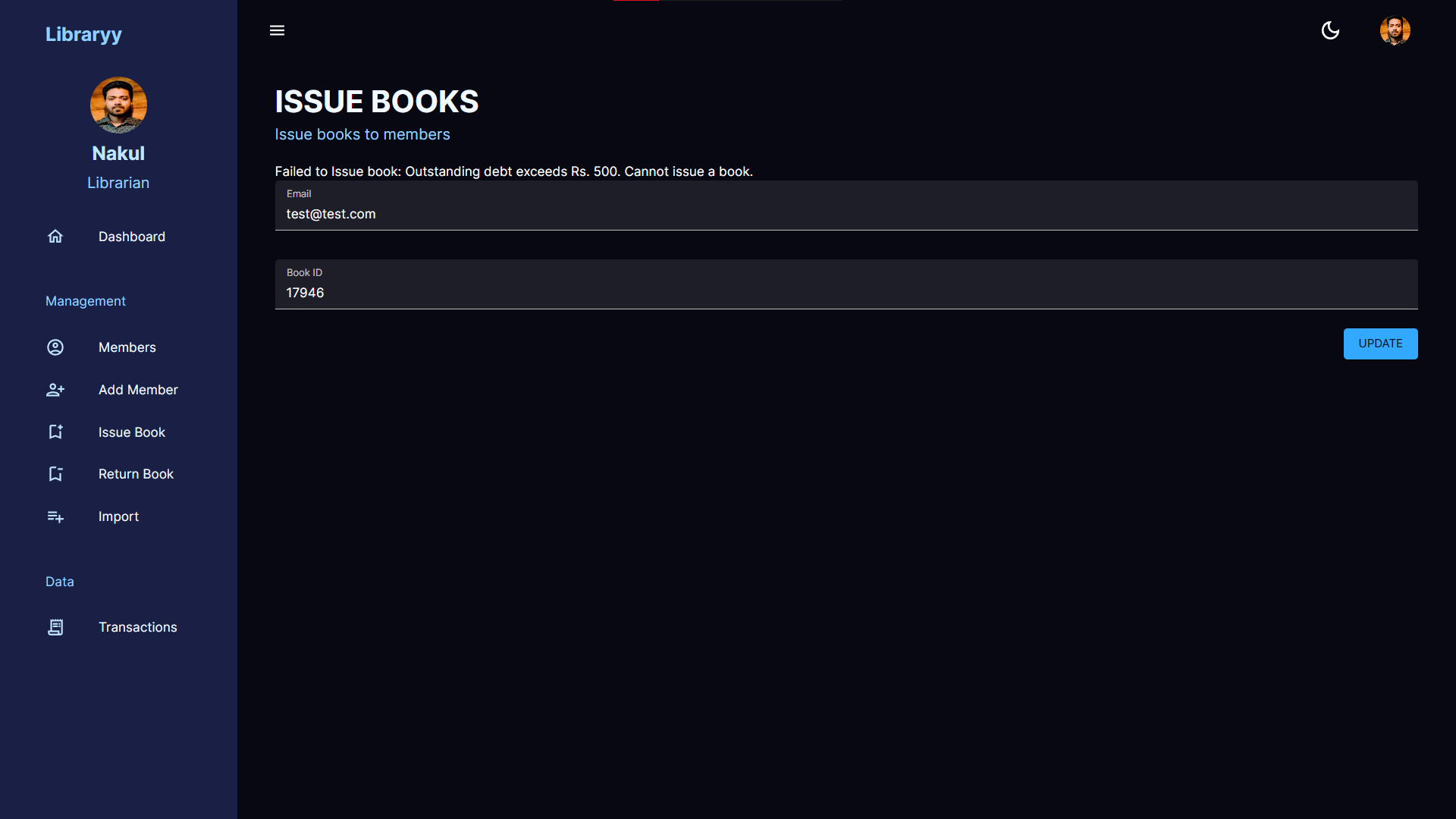Image resolution: width=1456 pixels, height=819 pixels.
Task: Click the Return Book bookmark icon
Action: coord(55,474)
